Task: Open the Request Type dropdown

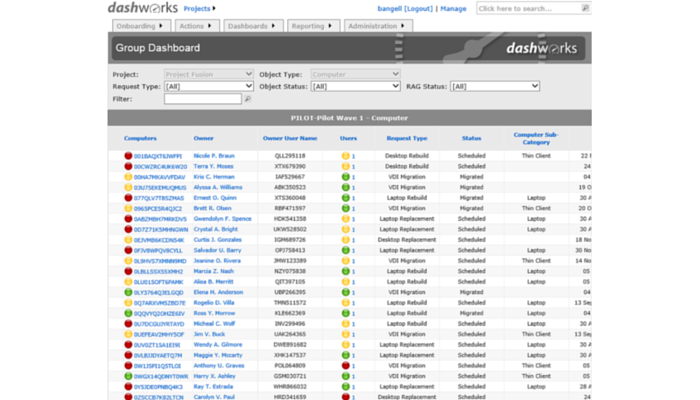Action: pos(208,86)
